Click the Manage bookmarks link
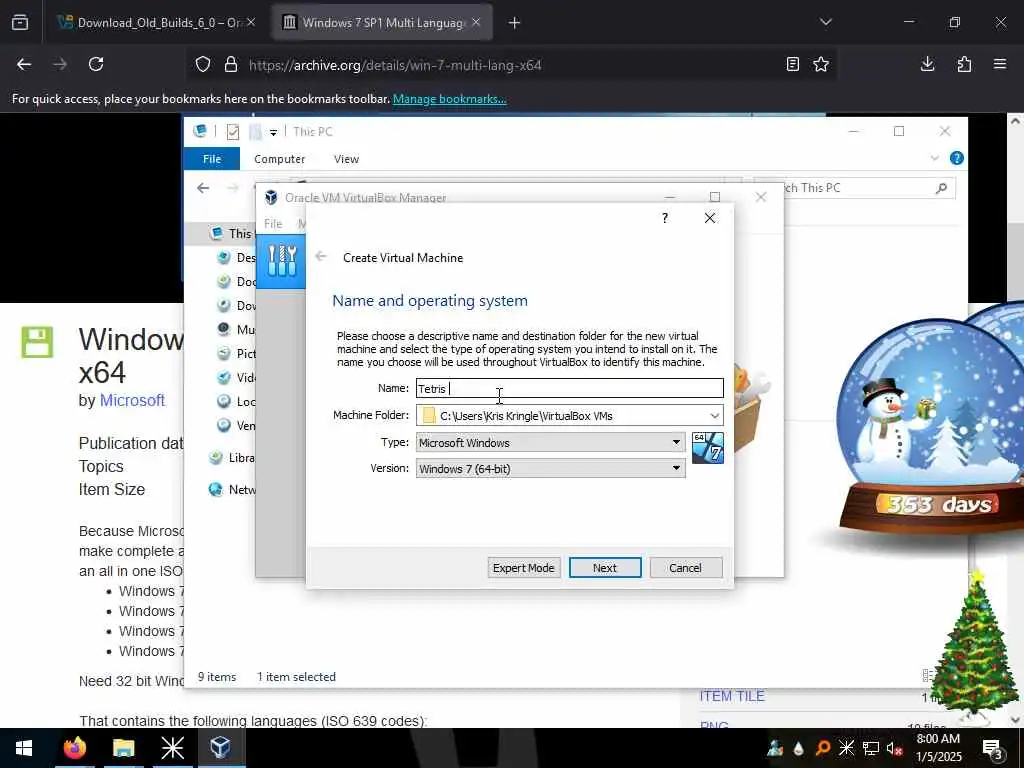The image size is (1024, 768). tap(449, 99)
